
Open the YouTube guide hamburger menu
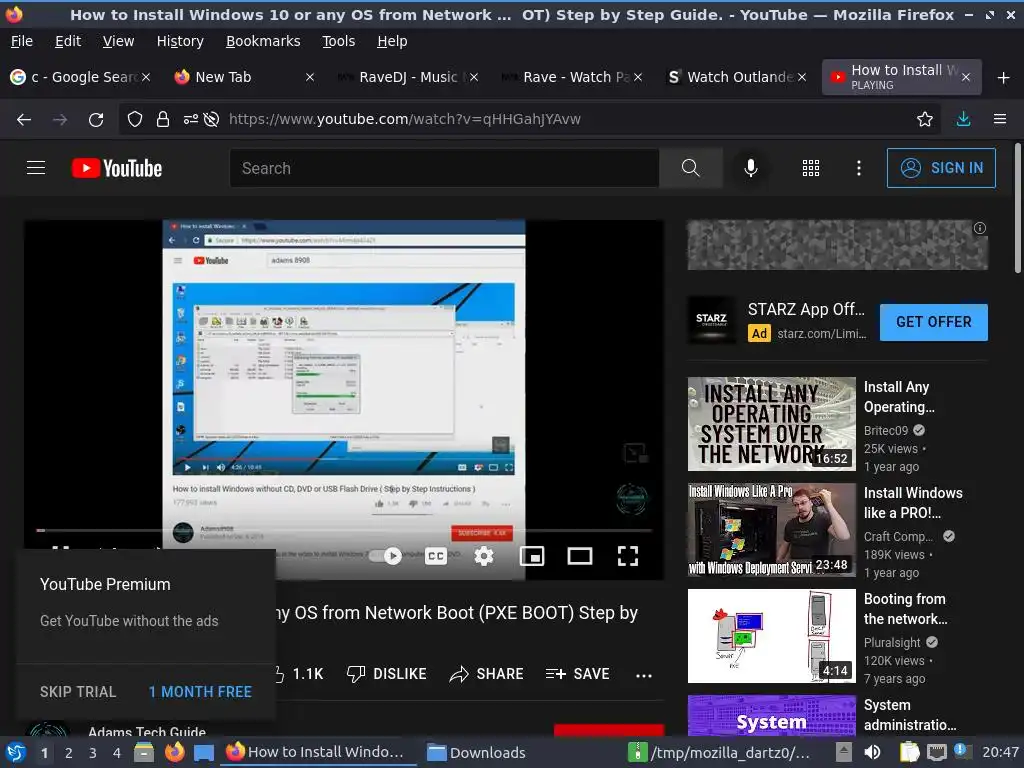(x=36, y=168)
